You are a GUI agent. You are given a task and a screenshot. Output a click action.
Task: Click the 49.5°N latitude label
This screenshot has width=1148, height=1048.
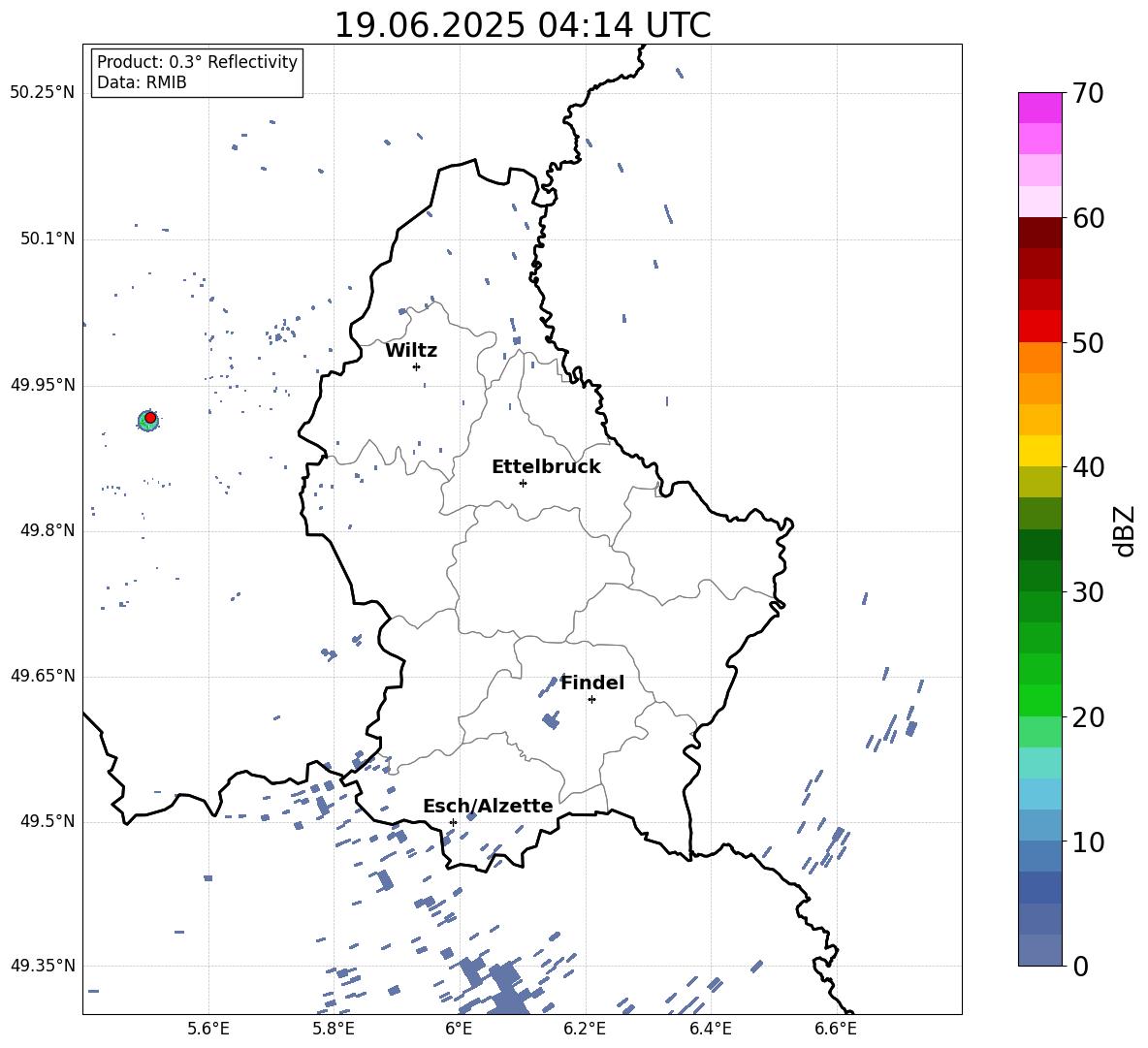click(x=48, y=821)
